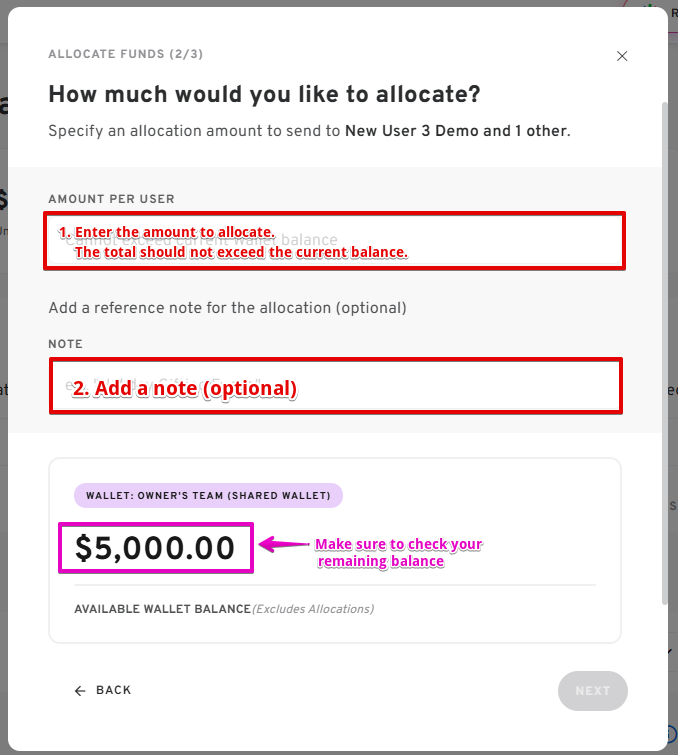Click the Available Wallet Balance label
The width and height of the screenshot is (678, 755).
coord(162,609)
